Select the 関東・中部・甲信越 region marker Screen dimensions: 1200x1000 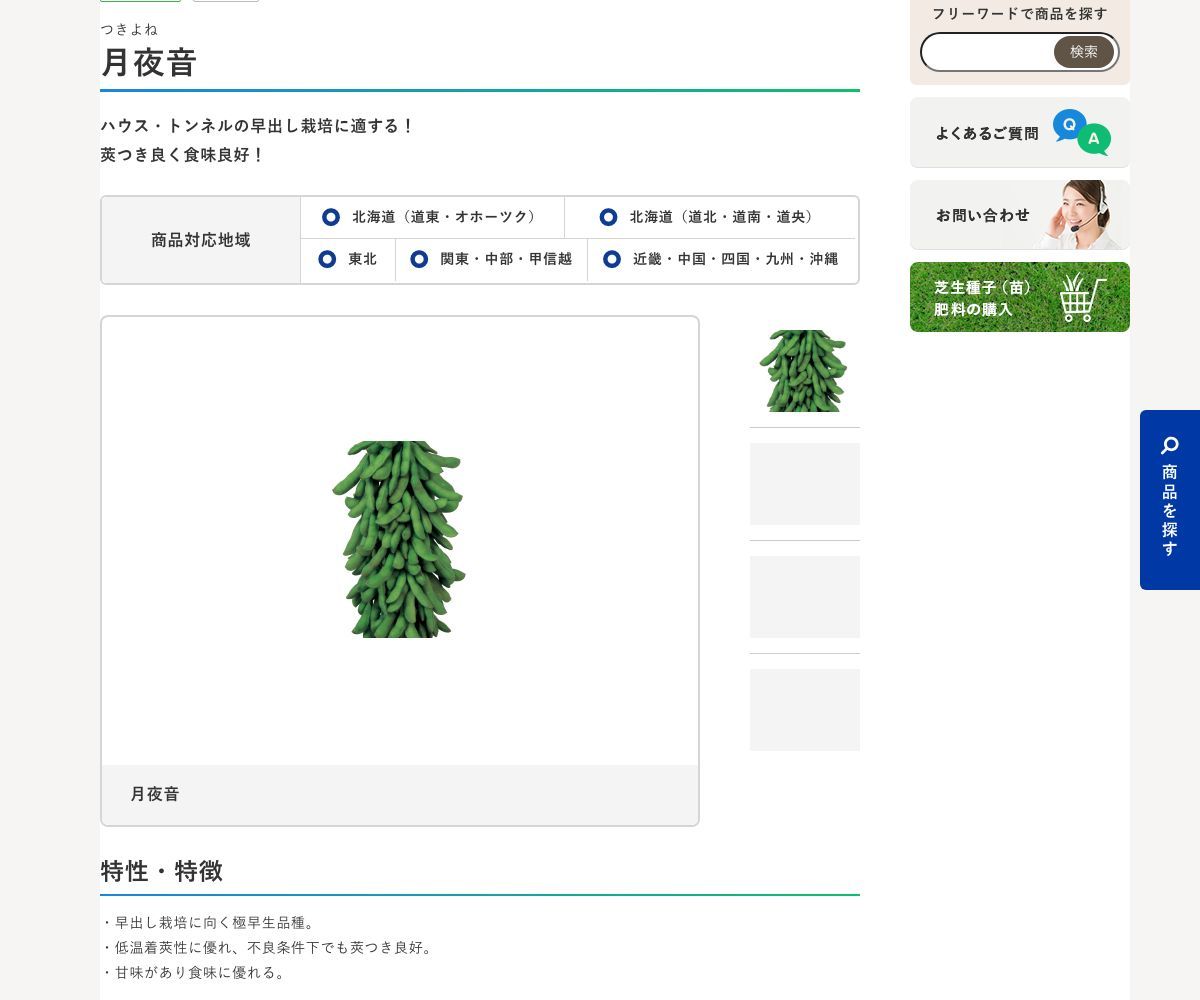point(419,259)
